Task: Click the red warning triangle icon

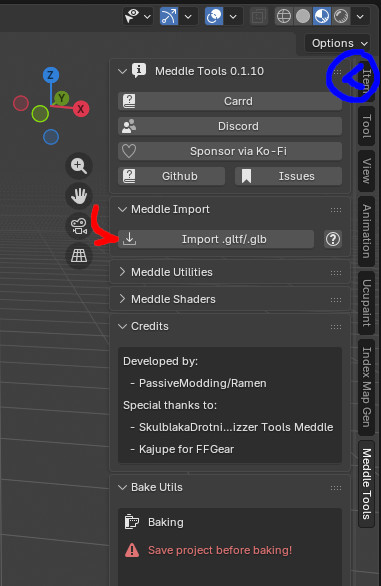Action: tap(132, 550)
